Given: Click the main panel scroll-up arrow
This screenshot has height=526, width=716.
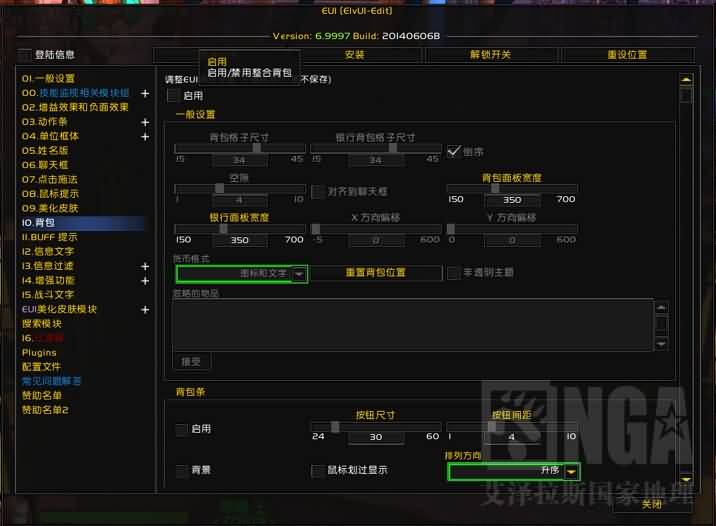Looking at the screenshot, I should (686, 79).
